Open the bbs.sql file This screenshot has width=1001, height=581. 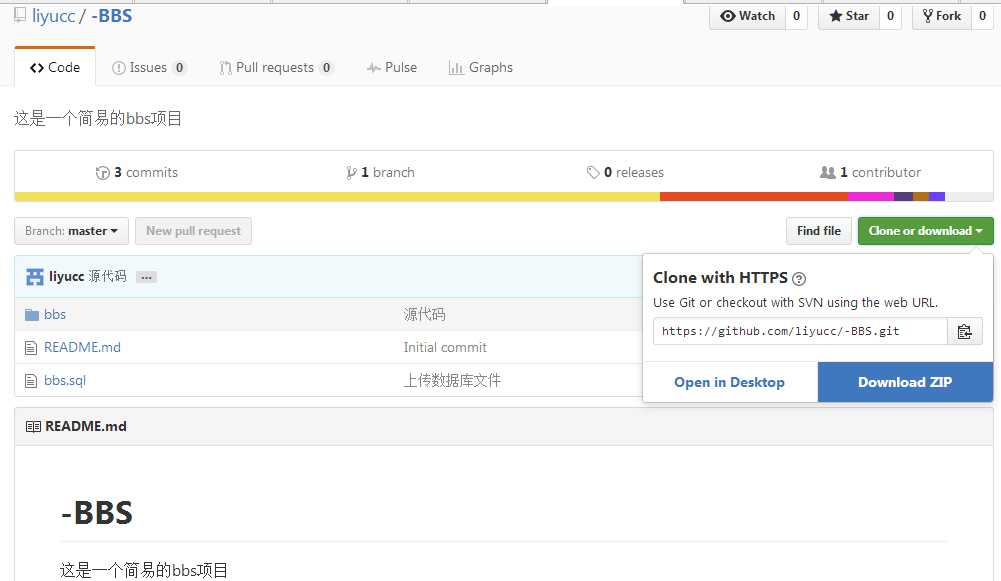click(x=64, y=381)
